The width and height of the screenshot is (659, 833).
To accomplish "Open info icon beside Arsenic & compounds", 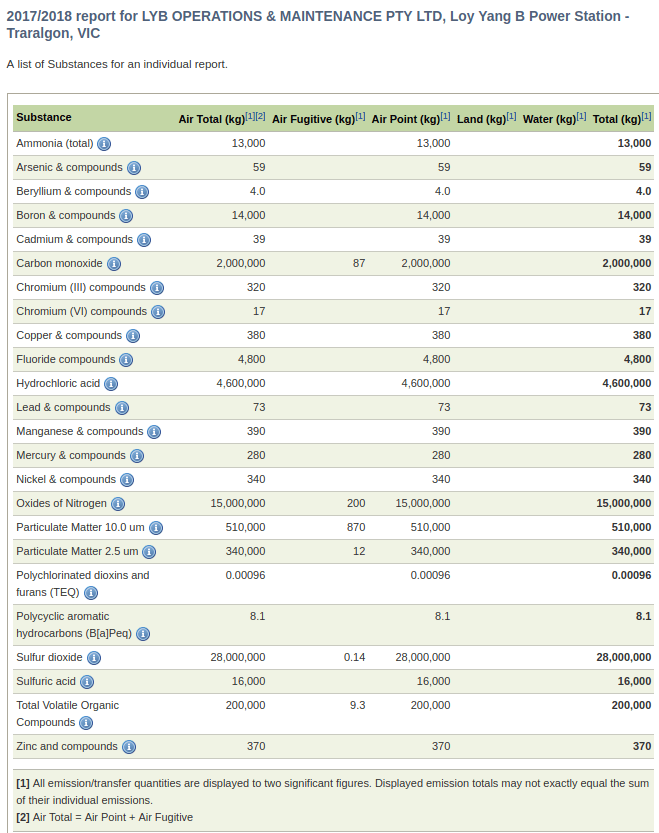I will click(x=134, y=168).
